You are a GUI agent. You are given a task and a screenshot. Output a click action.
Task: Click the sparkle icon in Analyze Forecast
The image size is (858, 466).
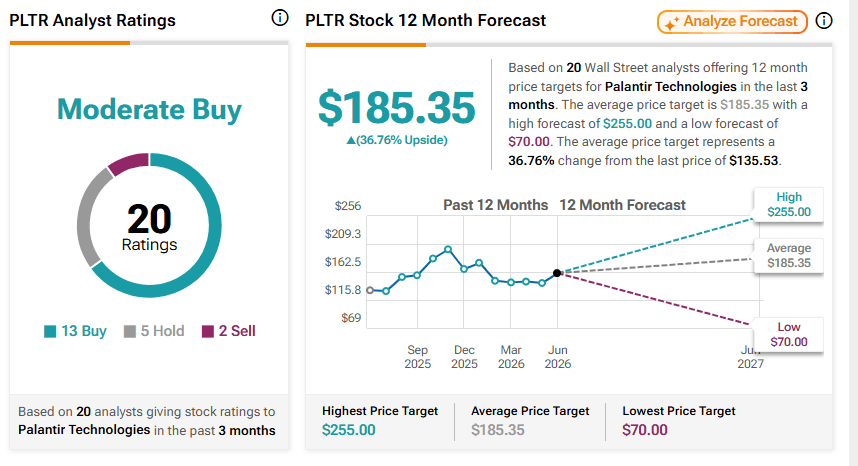(x=671, y=22)
